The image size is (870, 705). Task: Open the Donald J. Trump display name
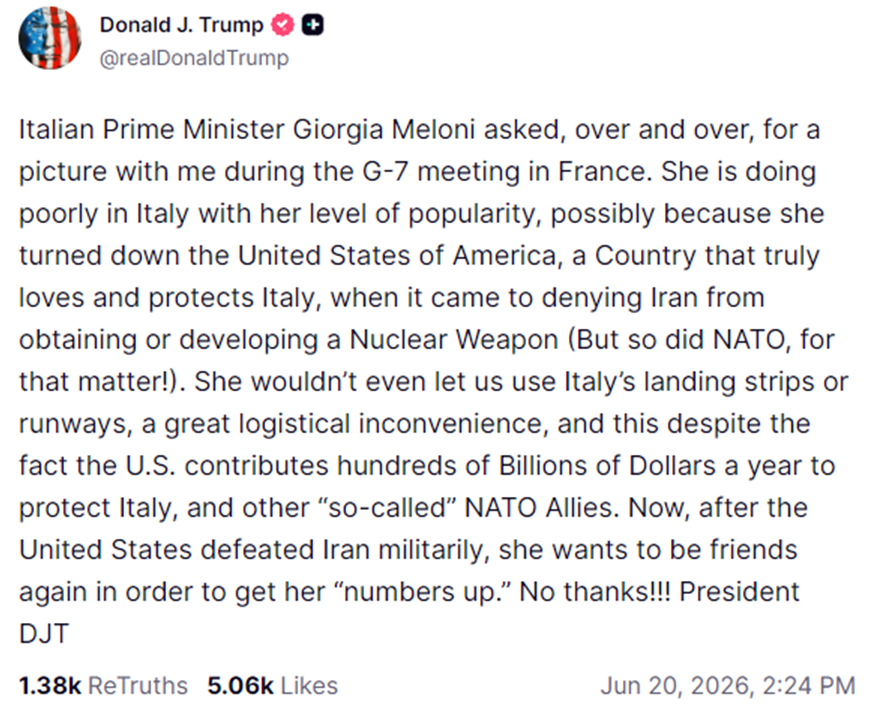click(x=181, y=25)
